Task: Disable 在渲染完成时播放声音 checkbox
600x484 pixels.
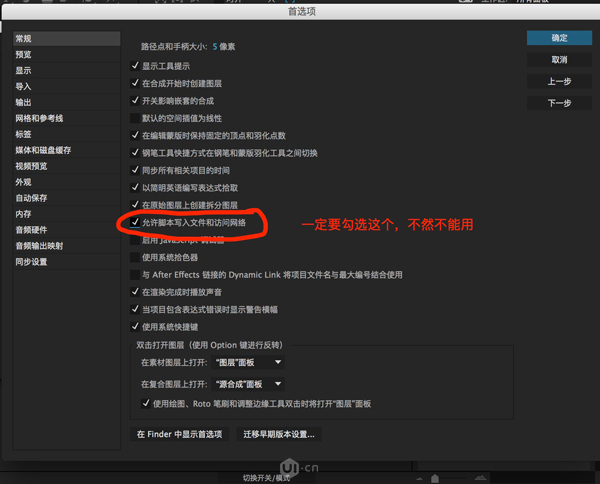Action: tap(135, 292)
